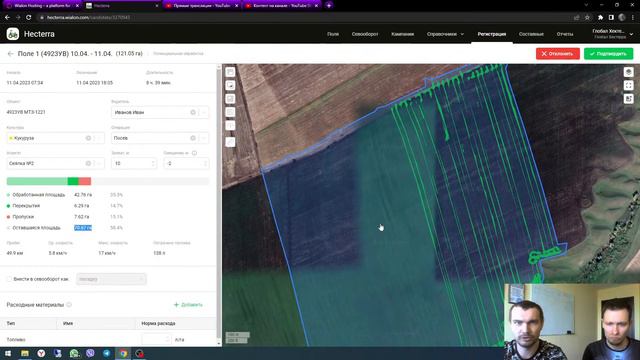The height and width of the screenshot is (360, 640).
Task: Click the 'Перекрытия' legend row
Action: pos(65,206)
